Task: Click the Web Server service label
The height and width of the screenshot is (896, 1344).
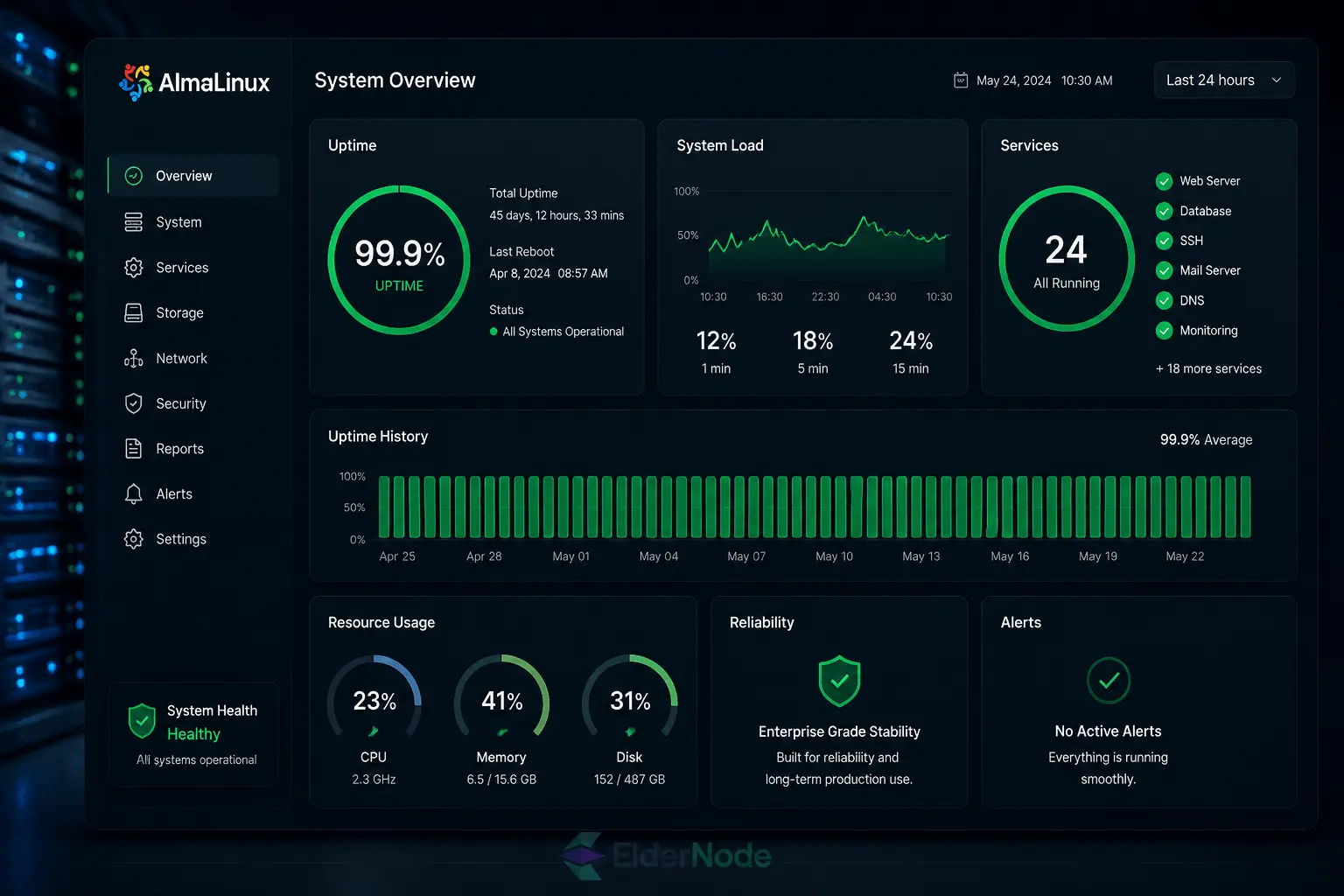Action: 1210,181
